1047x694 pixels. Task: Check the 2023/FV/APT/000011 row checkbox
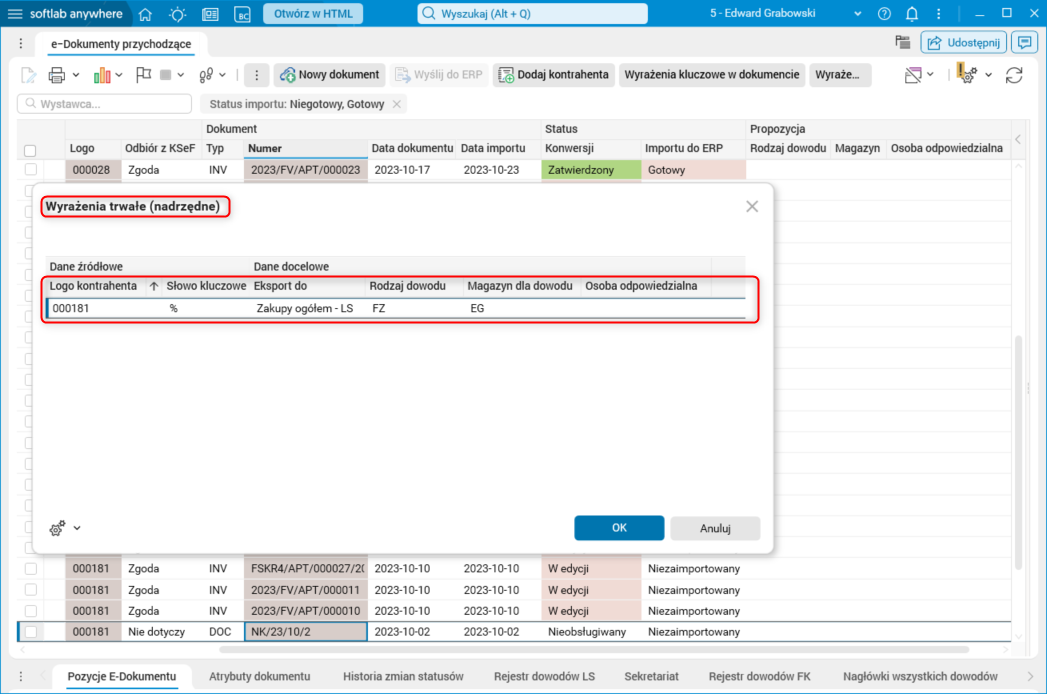tap(31, 590)
